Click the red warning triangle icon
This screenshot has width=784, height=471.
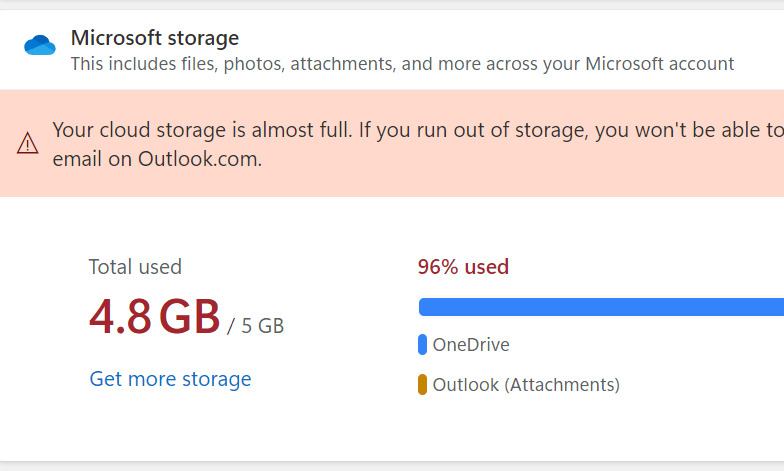click(27, 144)
